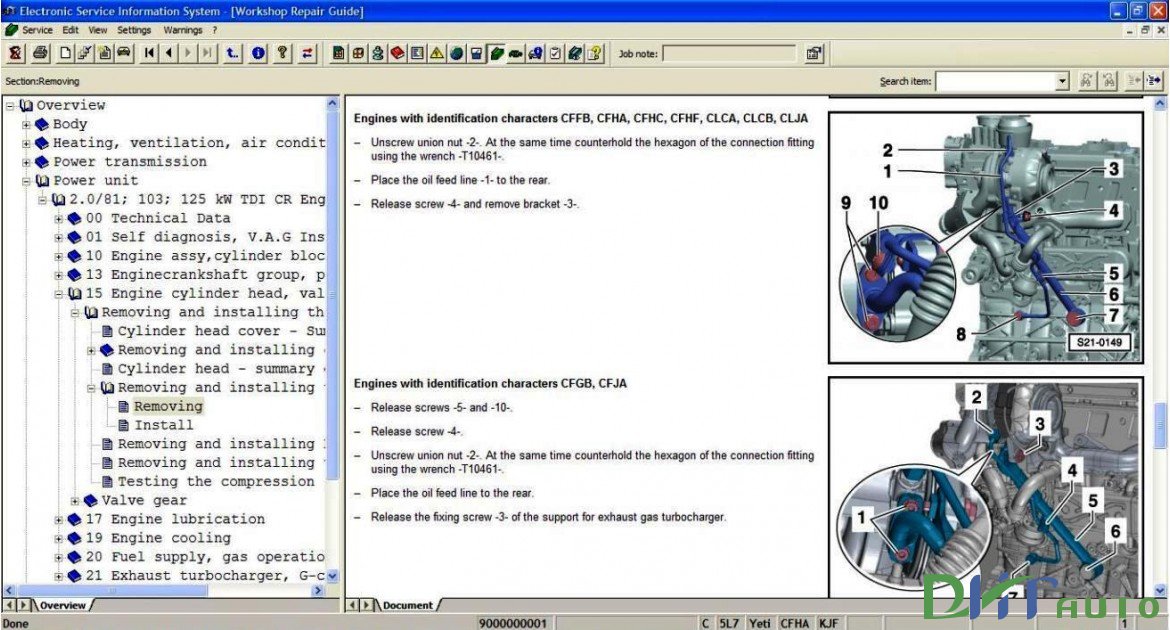Click the red book toolbar icon
This screenshot has height=630, width=1170.
397,53
